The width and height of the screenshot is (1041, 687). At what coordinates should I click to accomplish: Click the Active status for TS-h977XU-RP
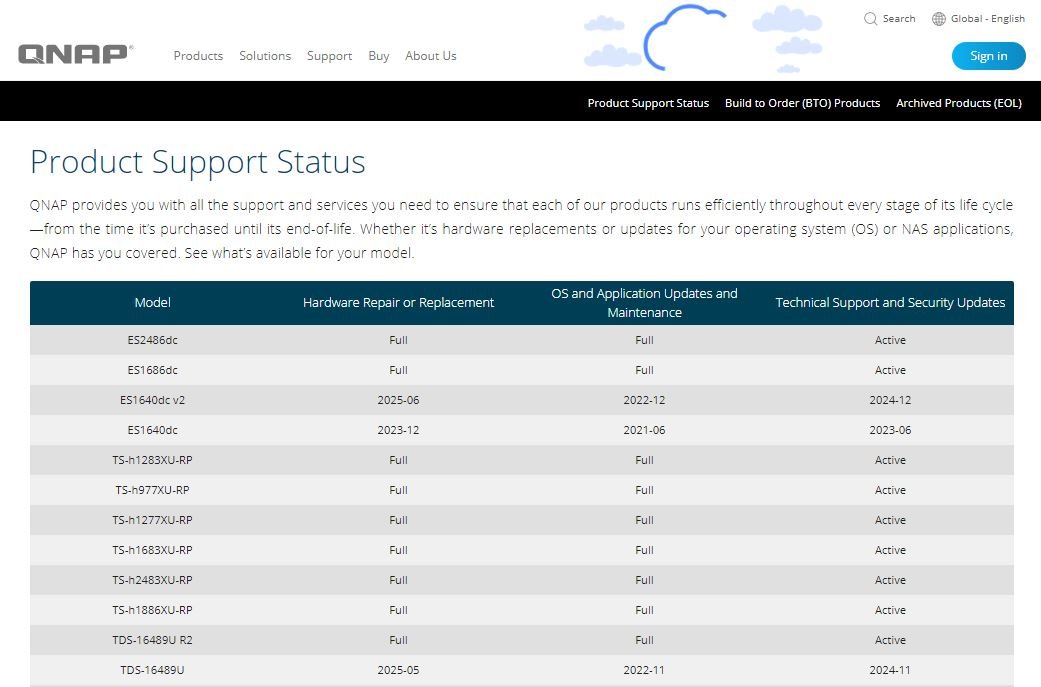click(x=890, y=490)
